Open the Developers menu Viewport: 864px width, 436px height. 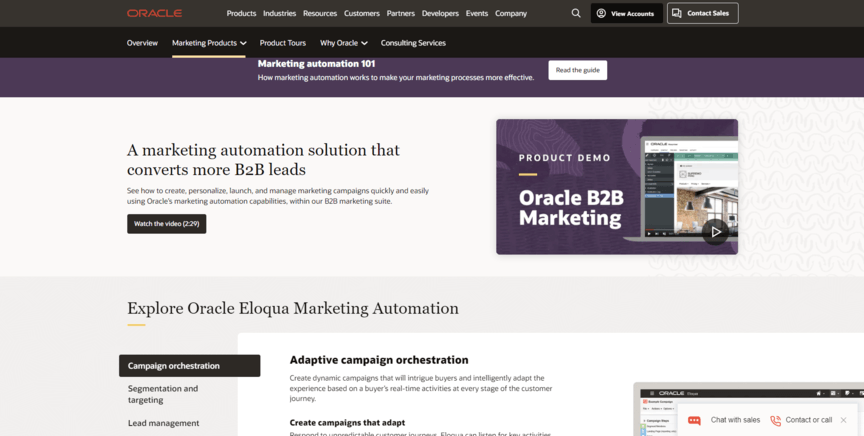440,13
